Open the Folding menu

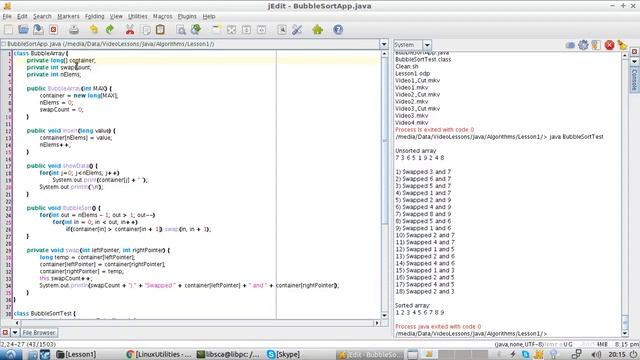point(95,16)
